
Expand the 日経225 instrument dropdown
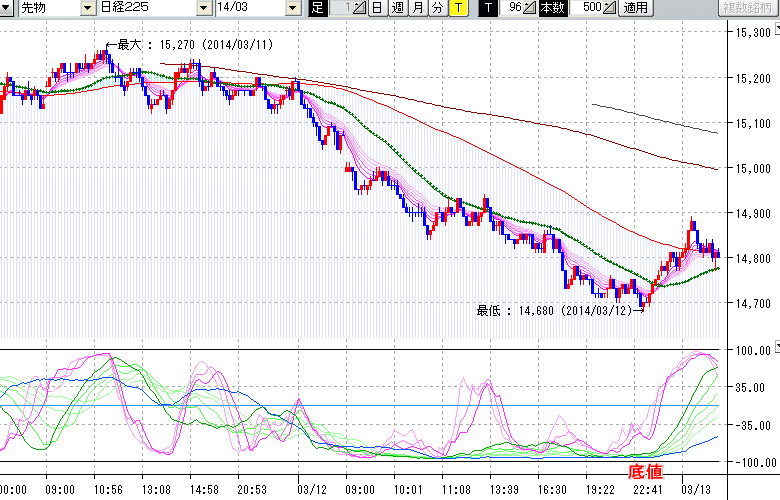tap(204, 8)
